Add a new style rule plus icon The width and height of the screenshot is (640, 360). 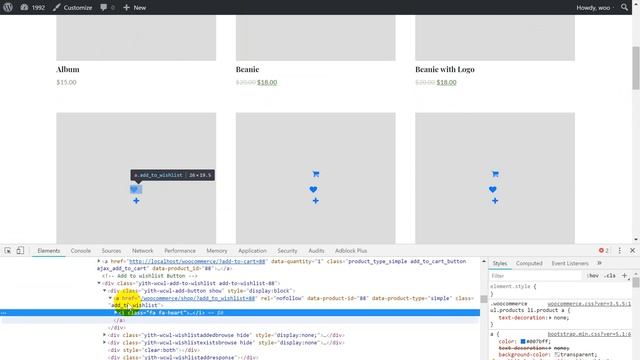pyautogui.click(x=624, y=276)
